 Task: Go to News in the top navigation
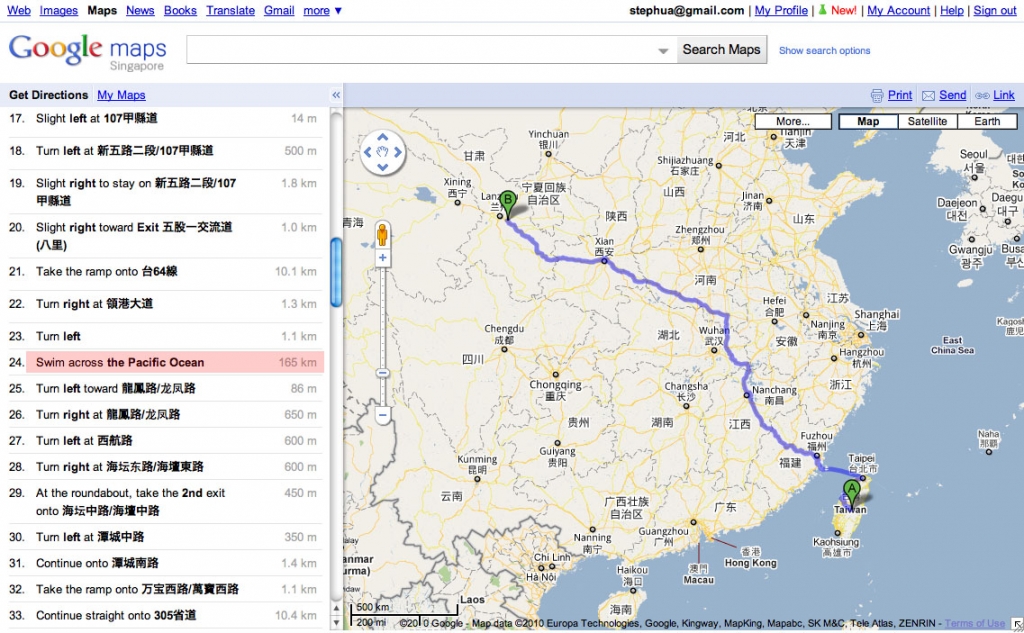tap(140, 10)
